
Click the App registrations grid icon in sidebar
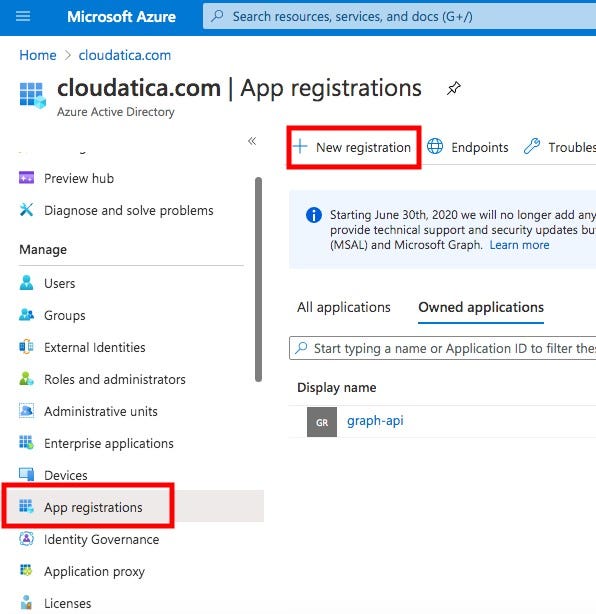coord(26,506)
